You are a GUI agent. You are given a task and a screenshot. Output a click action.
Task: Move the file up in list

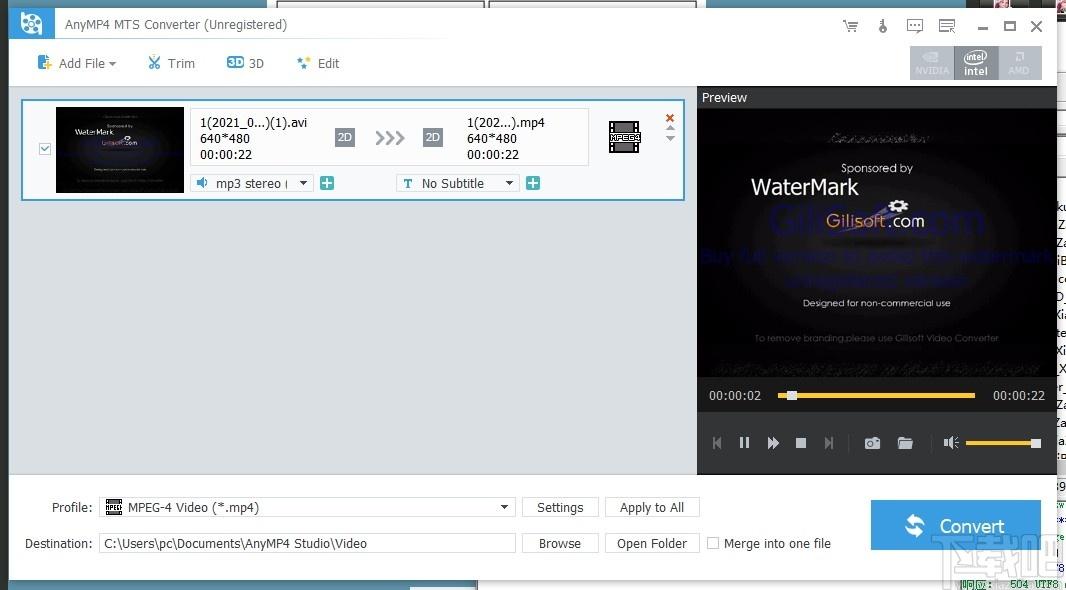tap(670, 128)
